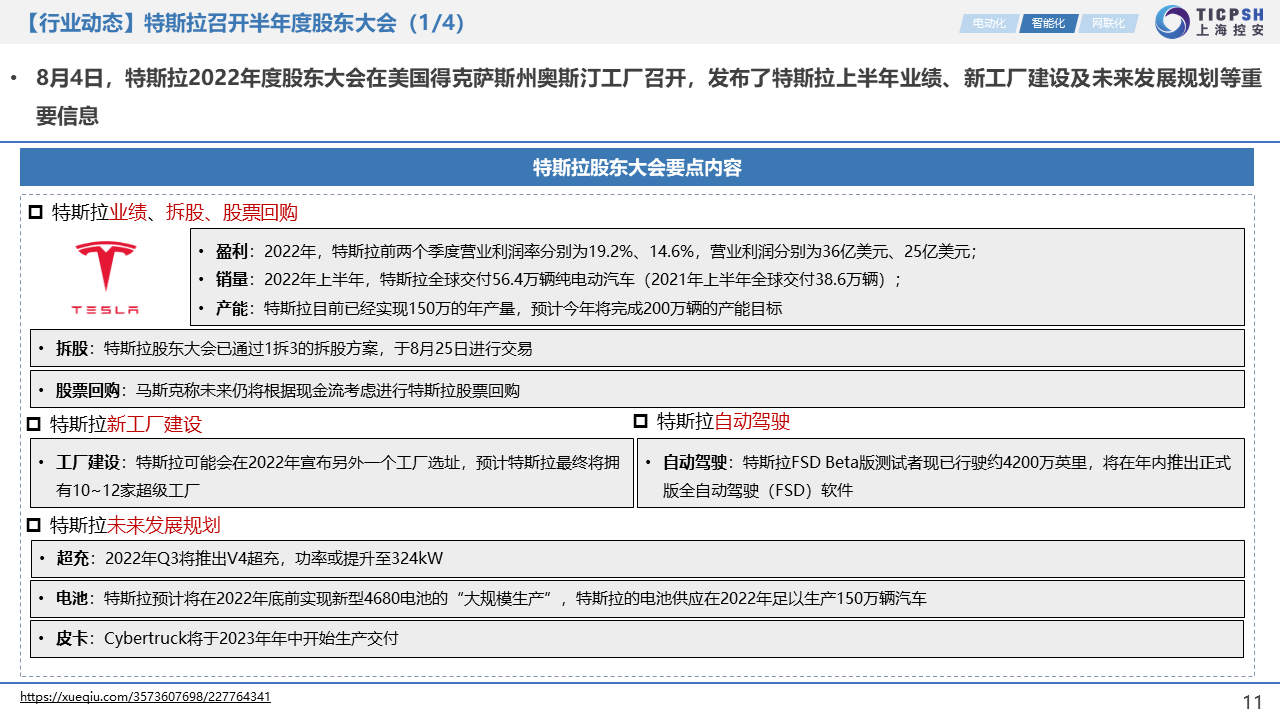Click the square bullet beside 特斯拉未来发展规划

pyautogui.click(x=33, y=525)
